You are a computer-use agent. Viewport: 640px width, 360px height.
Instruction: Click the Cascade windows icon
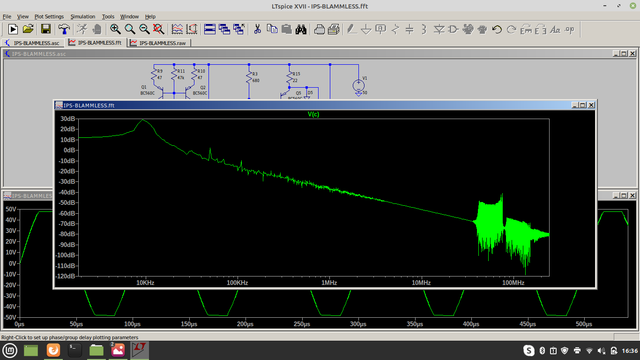[x=224, y=29]
